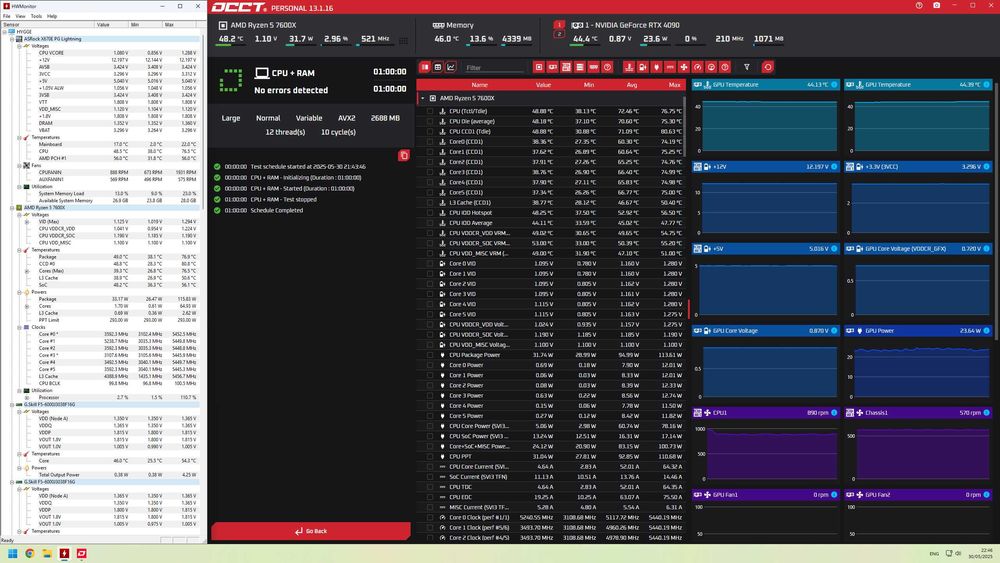Sort OCCT table by the Max column
The height and width of the screenshot is (563, 1000).
pyautogui.click(x=674, y=85)
